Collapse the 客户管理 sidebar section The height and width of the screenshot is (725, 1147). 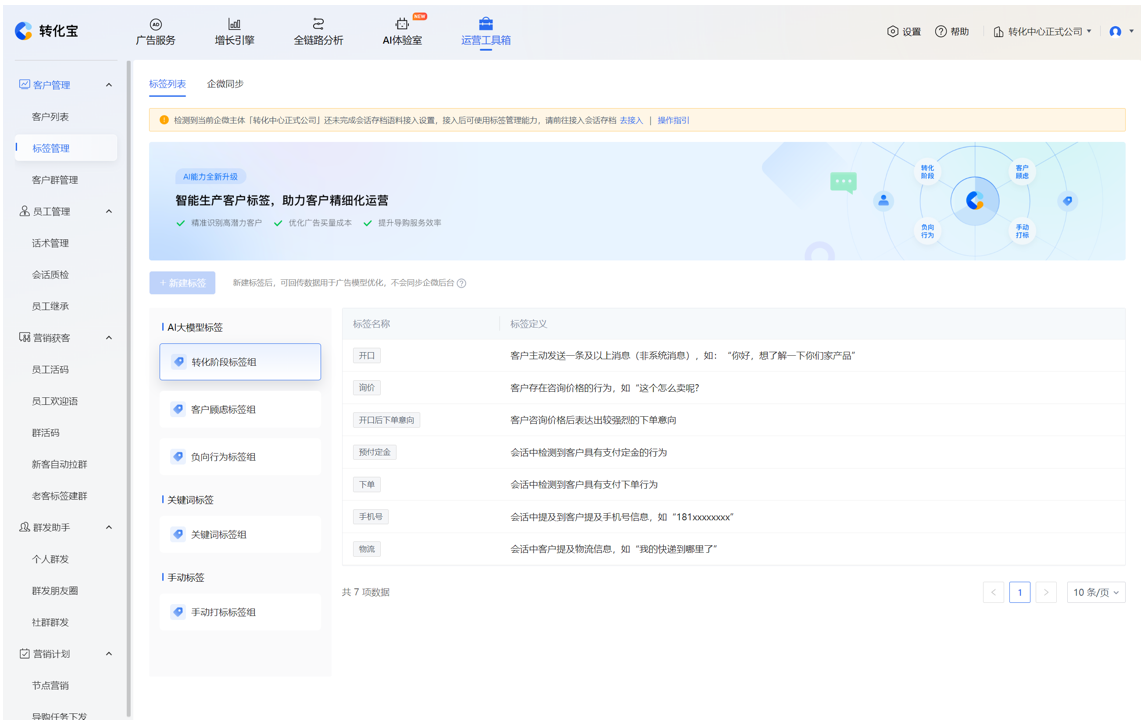tap(109, 85)
